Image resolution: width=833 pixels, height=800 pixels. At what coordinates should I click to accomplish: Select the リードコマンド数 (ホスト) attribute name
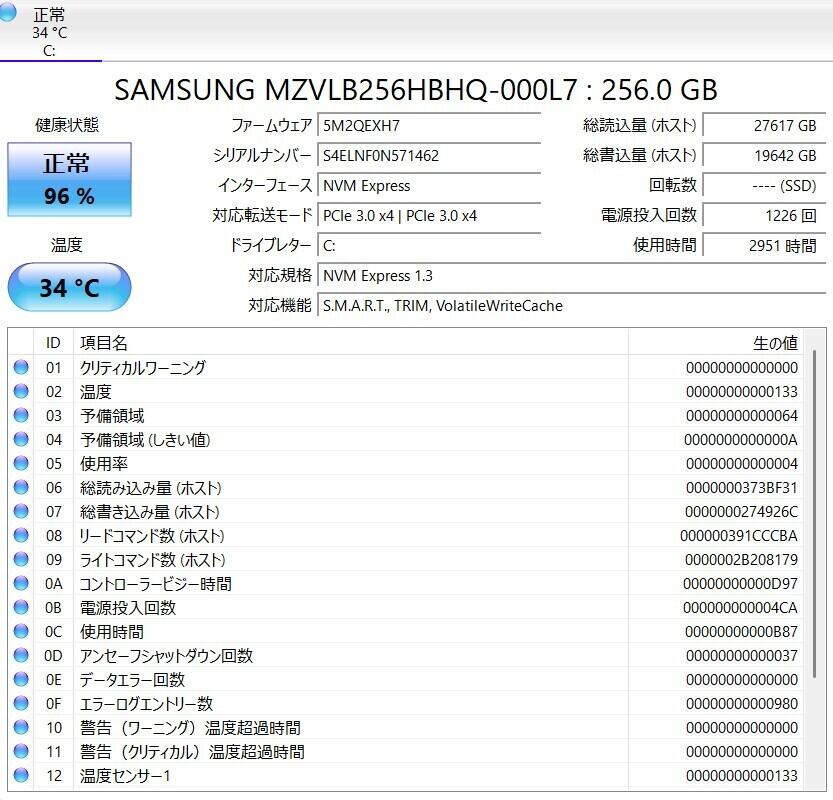pyautogui.click(x=152, y=536)
